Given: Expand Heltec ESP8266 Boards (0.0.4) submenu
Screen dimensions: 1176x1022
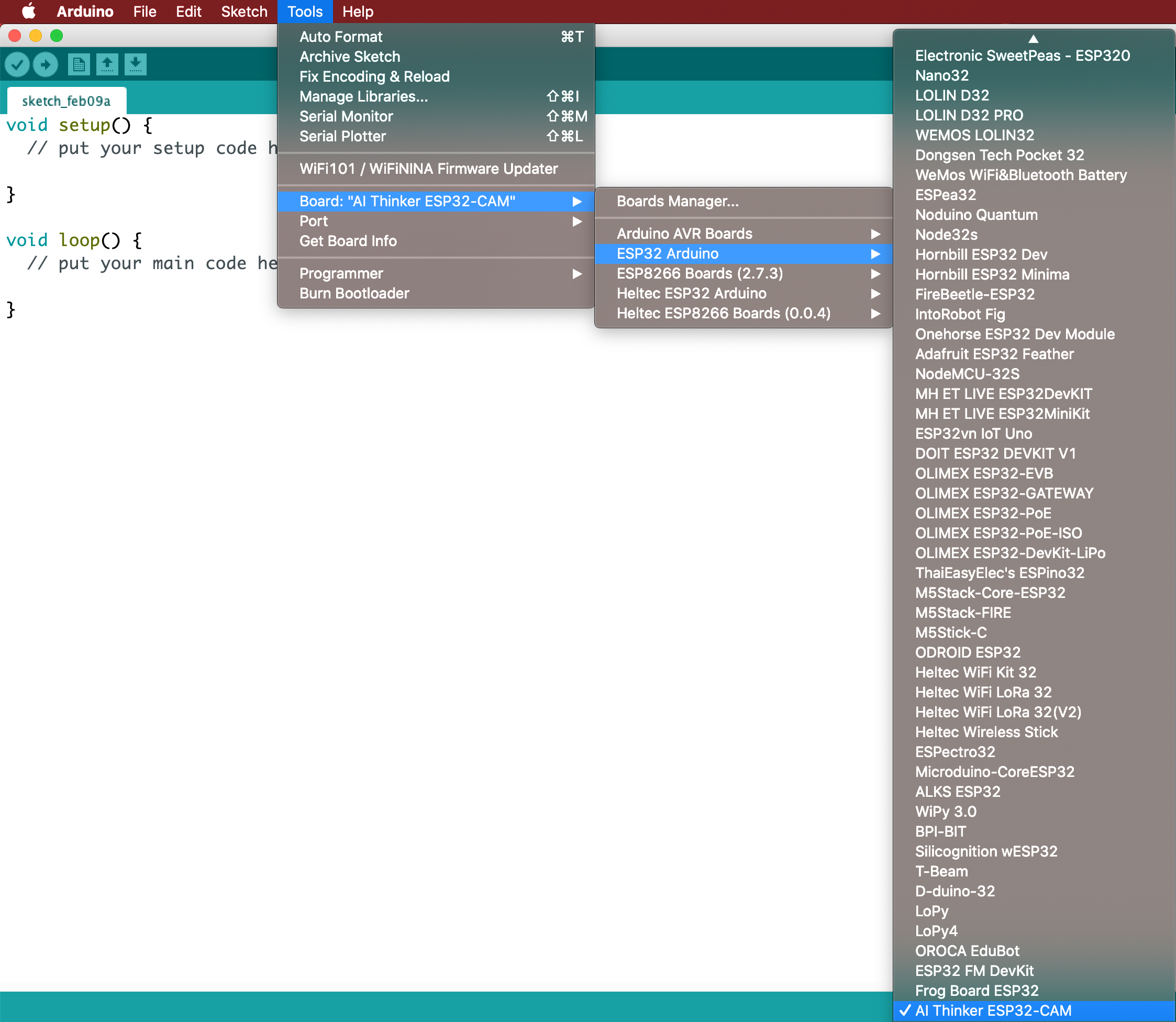Looking at the screenshot, I should pos(743,313).
